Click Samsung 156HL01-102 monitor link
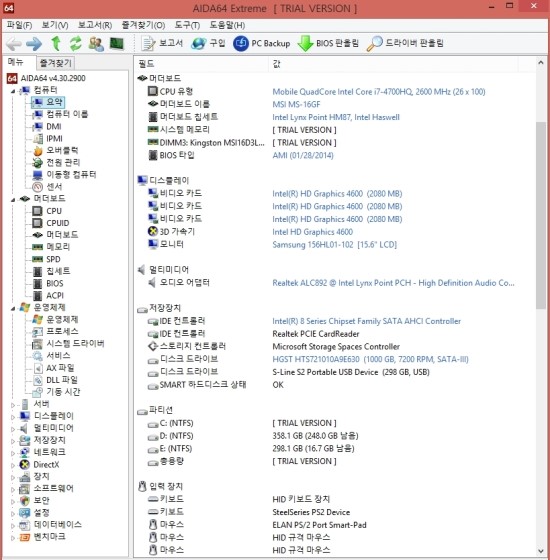Image resolution: width=550 pixels, height=560 pixels. (x=335, y=245)
